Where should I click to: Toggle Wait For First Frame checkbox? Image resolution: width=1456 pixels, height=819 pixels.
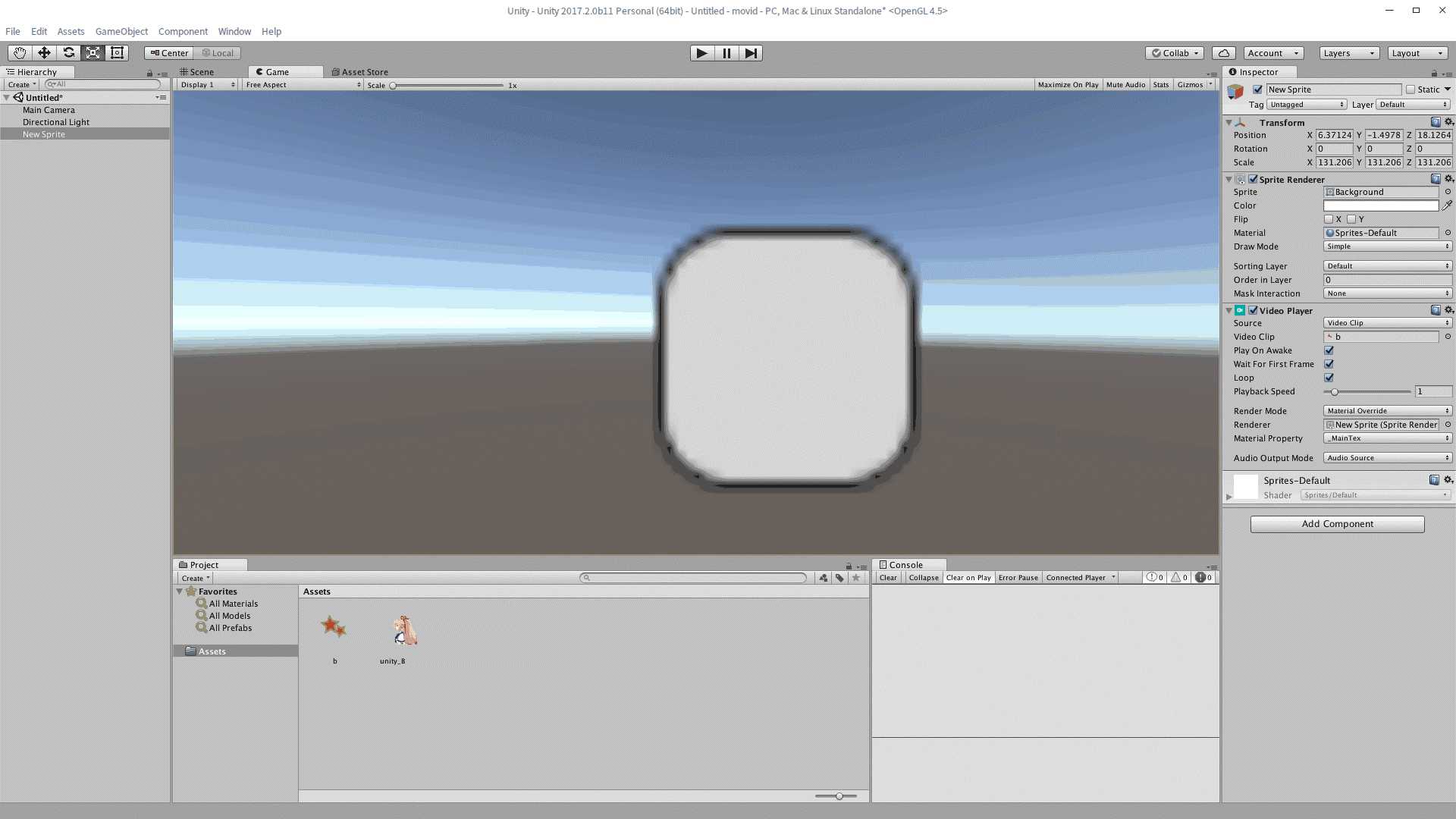coord(1329,363)
